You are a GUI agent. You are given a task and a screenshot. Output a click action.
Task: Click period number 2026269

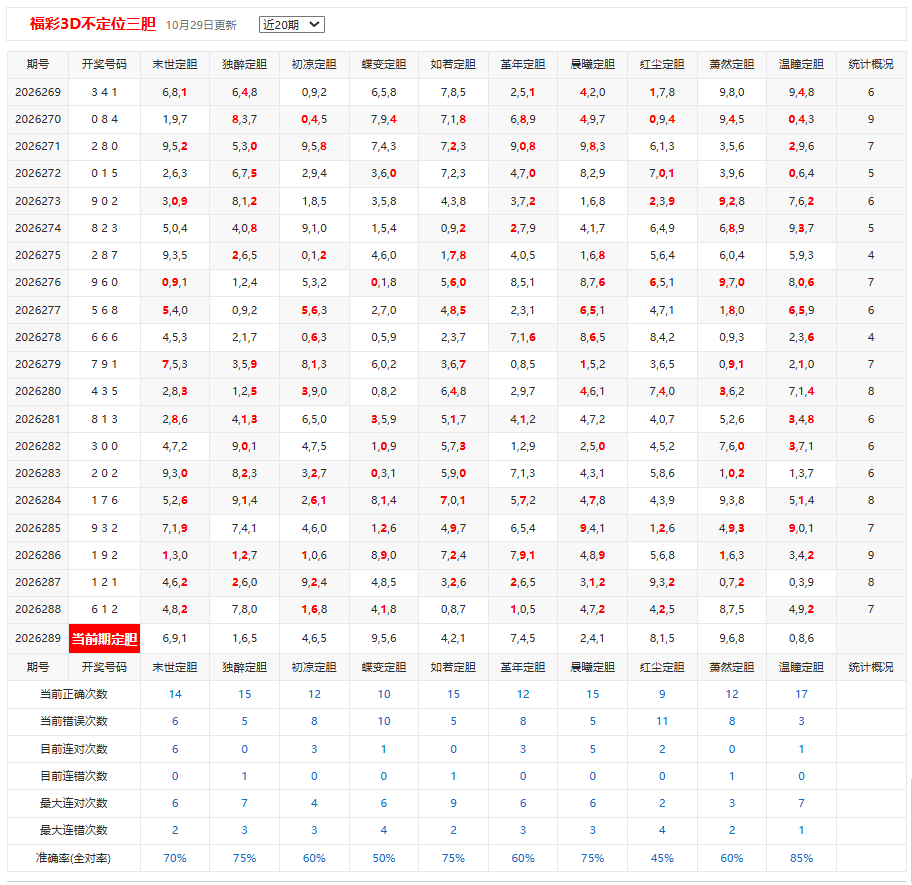tap(38, 92)
